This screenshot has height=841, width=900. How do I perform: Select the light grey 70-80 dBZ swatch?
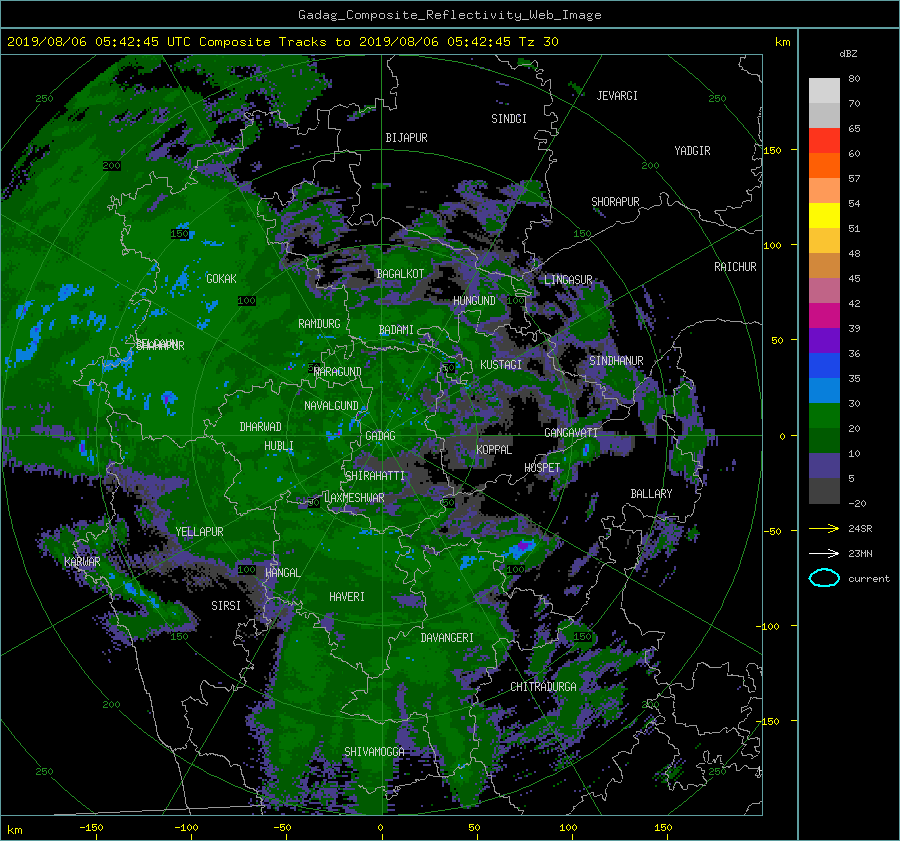tap(824, 91)
